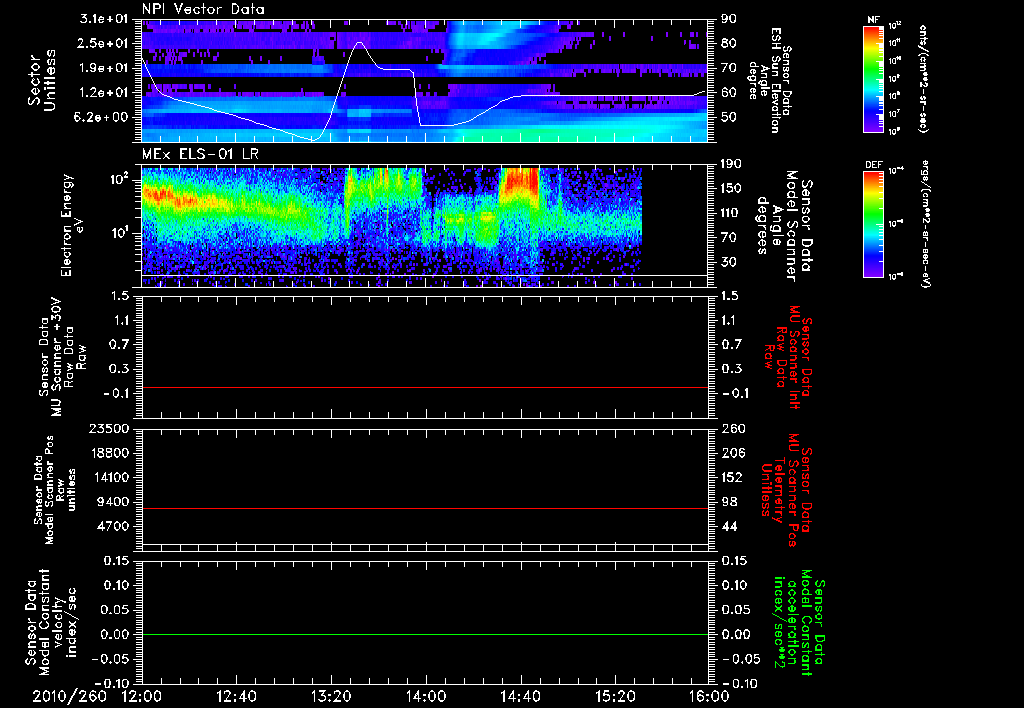Click the '3.1e+01' sector tick value
This screenshot has height=708, width=1024.
click(104, 18)
